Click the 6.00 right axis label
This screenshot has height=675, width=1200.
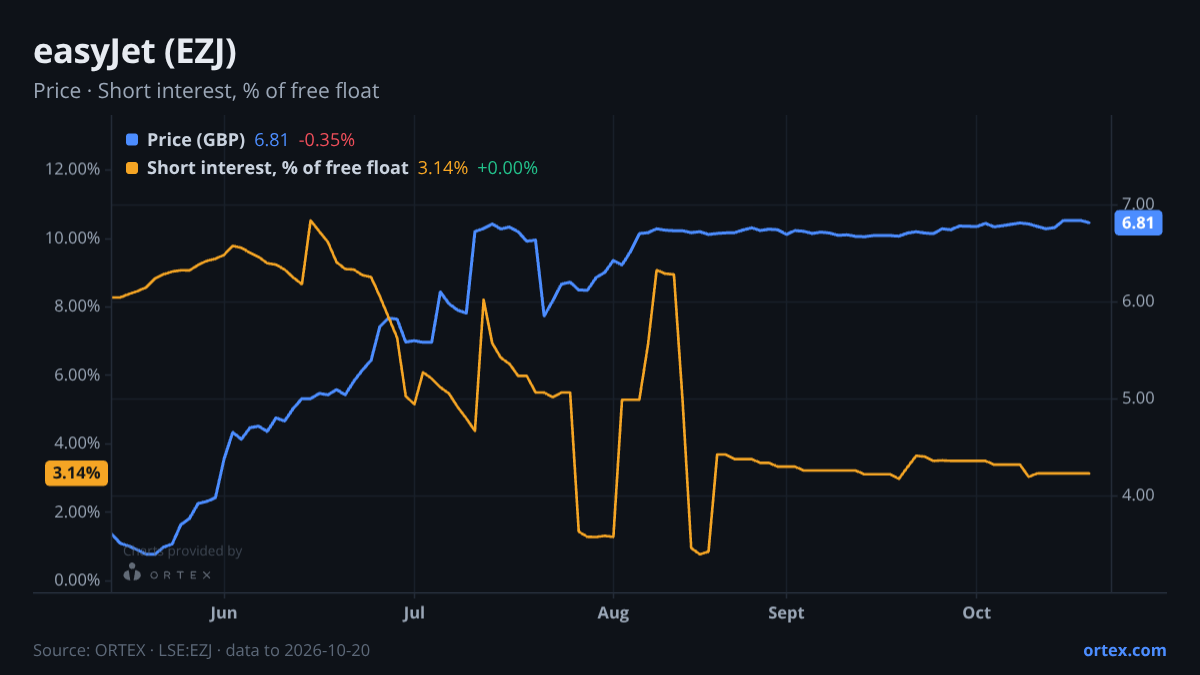point(1138,301)
